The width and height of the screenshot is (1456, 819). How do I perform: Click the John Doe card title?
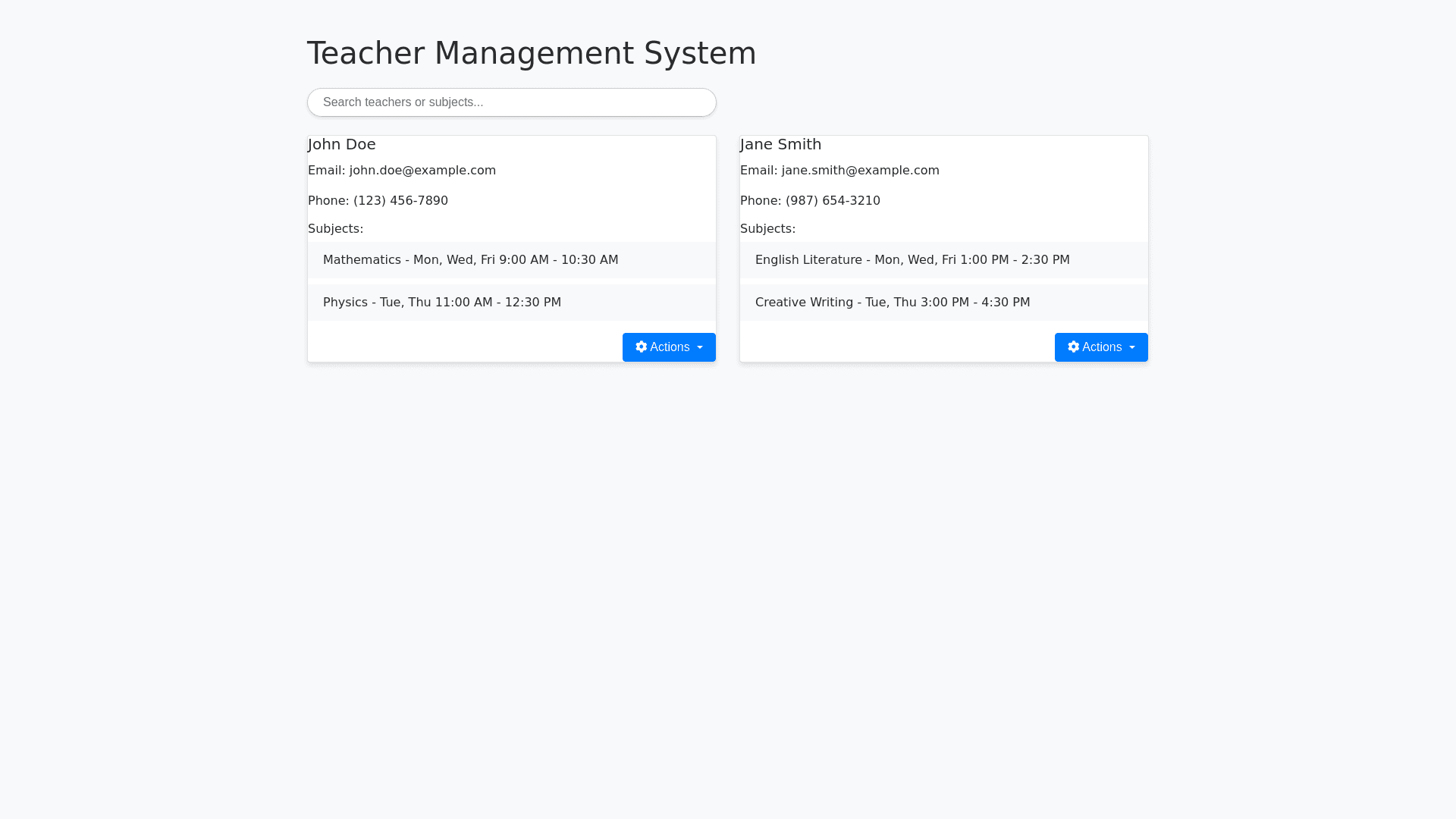coord(342,144)
